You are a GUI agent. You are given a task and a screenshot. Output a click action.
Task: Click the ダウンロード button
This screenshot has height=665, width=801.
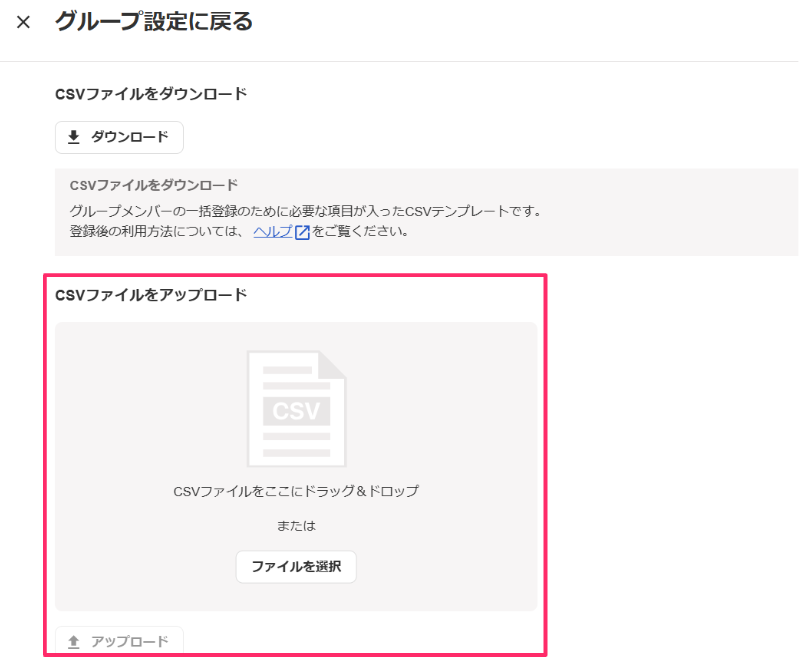pos(119,137)
